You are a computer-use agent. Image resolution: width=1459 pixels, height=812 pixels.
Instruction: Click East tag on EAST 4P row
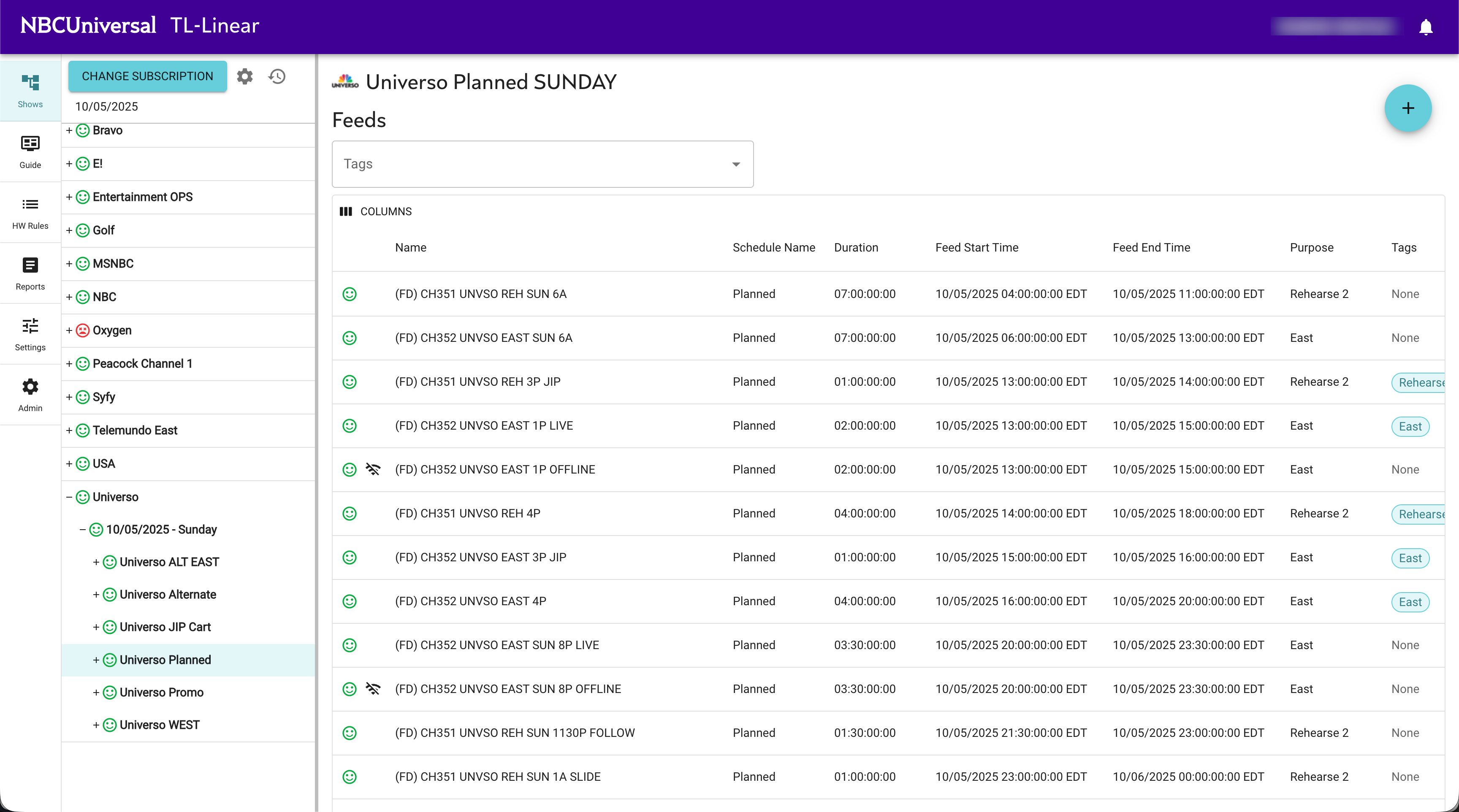[x=1410, y=602]
